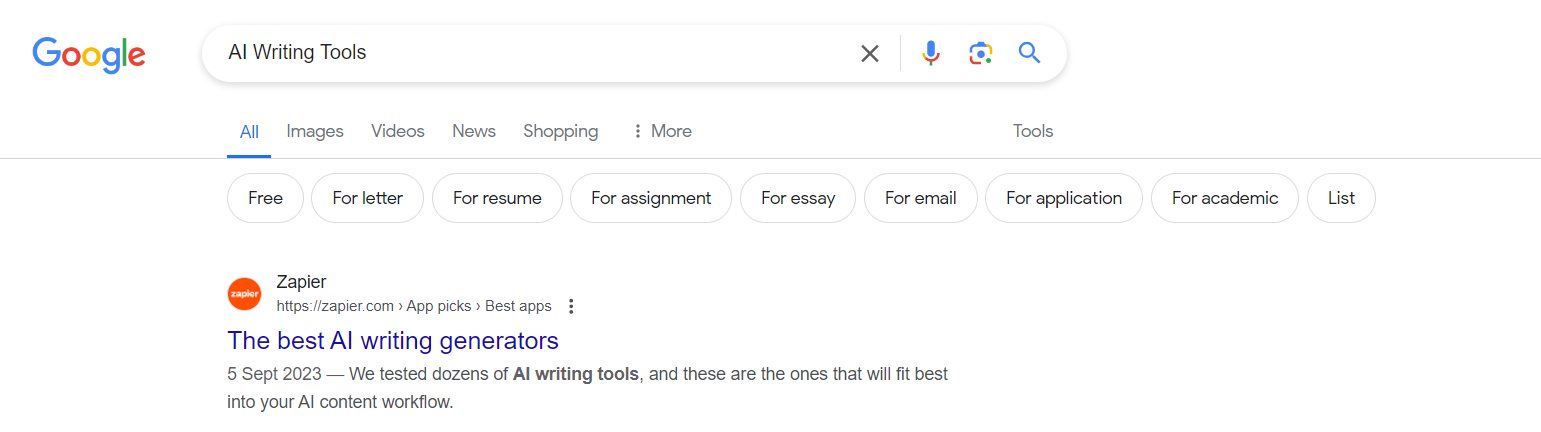Open The best AI writing generators link
Image resolution: width=1541 pixels, height=432 pixels.
[393, 340]
